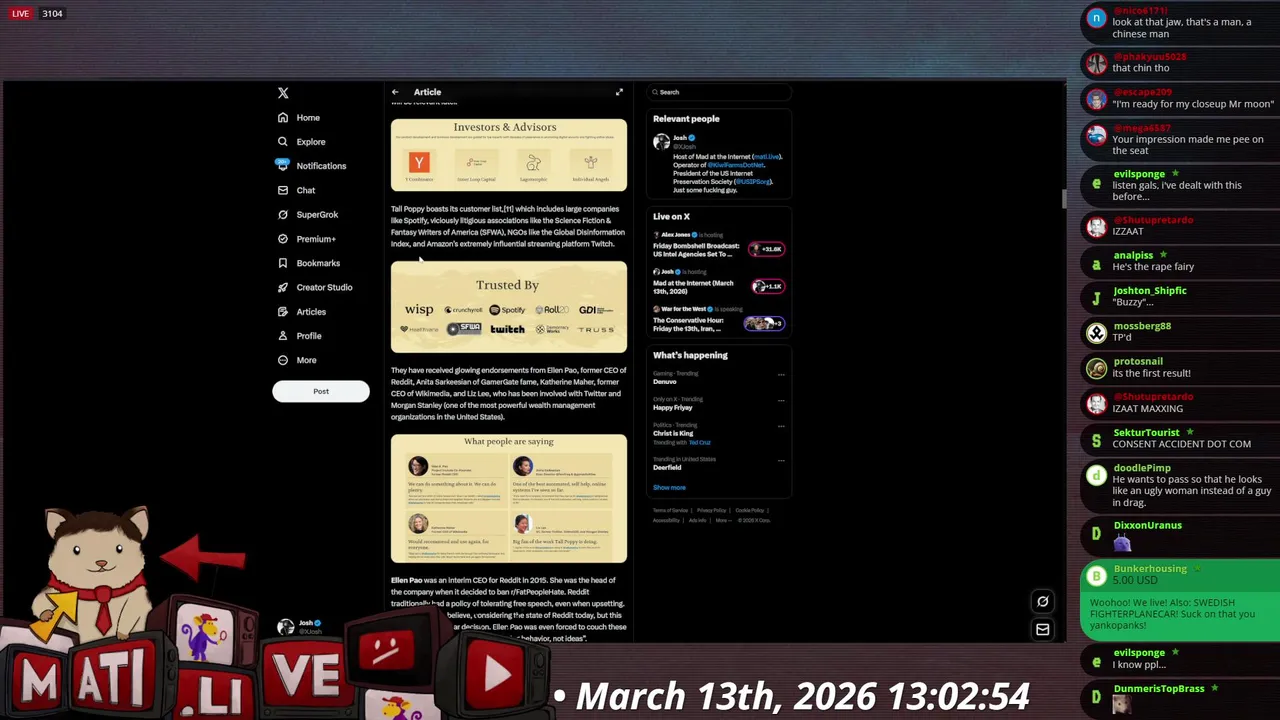Click the SekturTourist chat username
This screenshot has width=1280, height=720.
click(1146, 433)
